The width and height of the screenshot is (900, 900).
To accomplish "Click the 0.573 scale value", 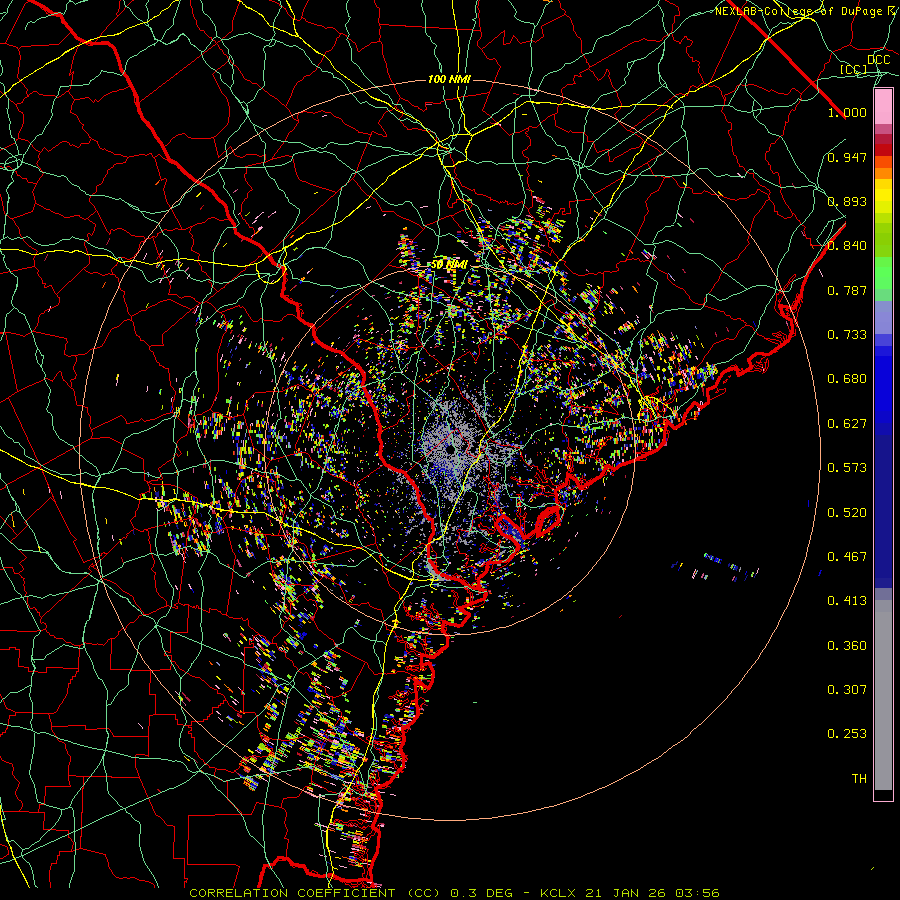I will [847, 468].
